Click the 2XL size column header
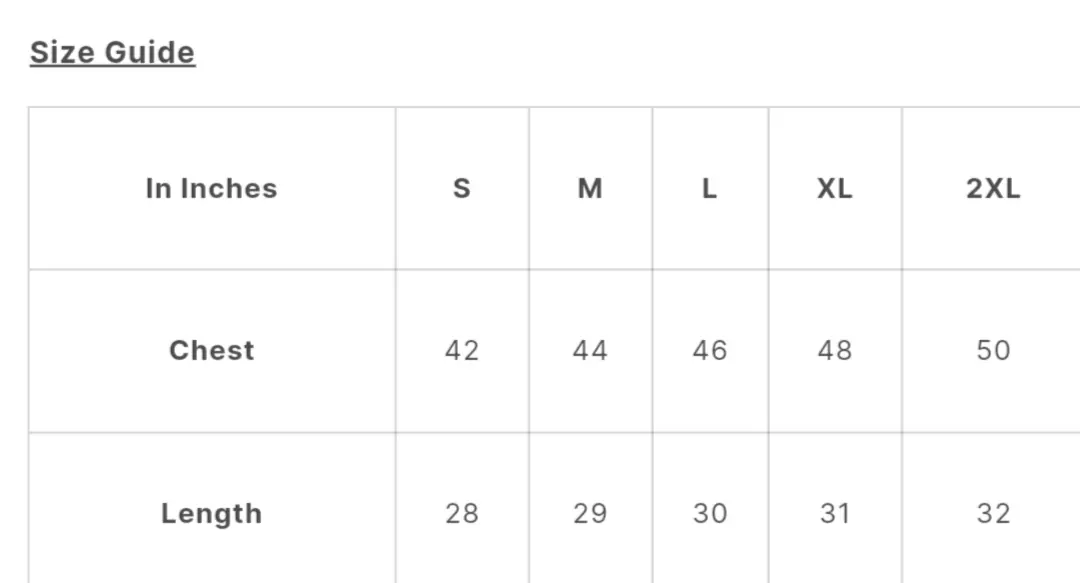The height and width of the screenshot is (583, 1080). 993,188
